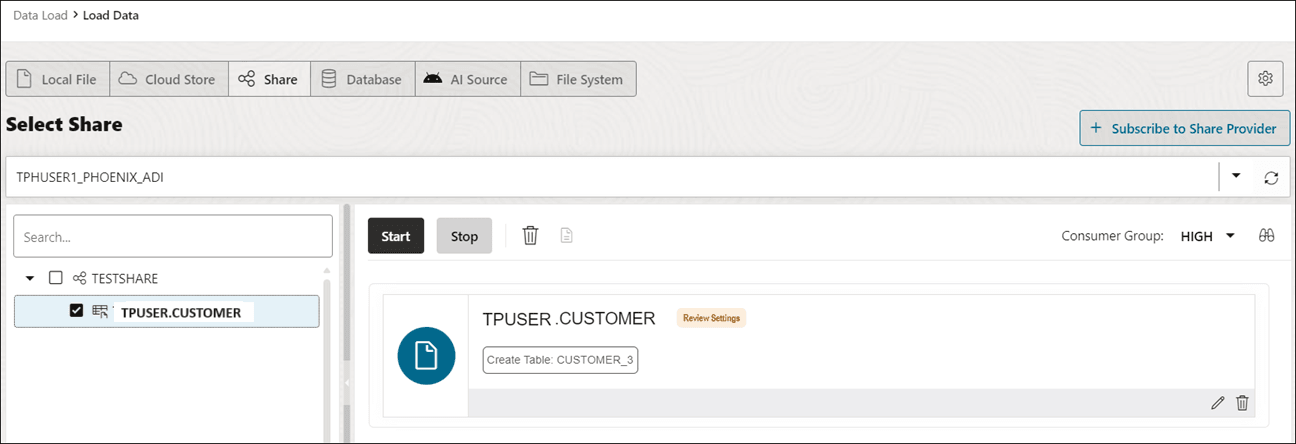Edit the CUSTOMER job with pencil icon
Image resolution: width=1296 pixels, height=444 pixels.
click(x=1217, y=402)
